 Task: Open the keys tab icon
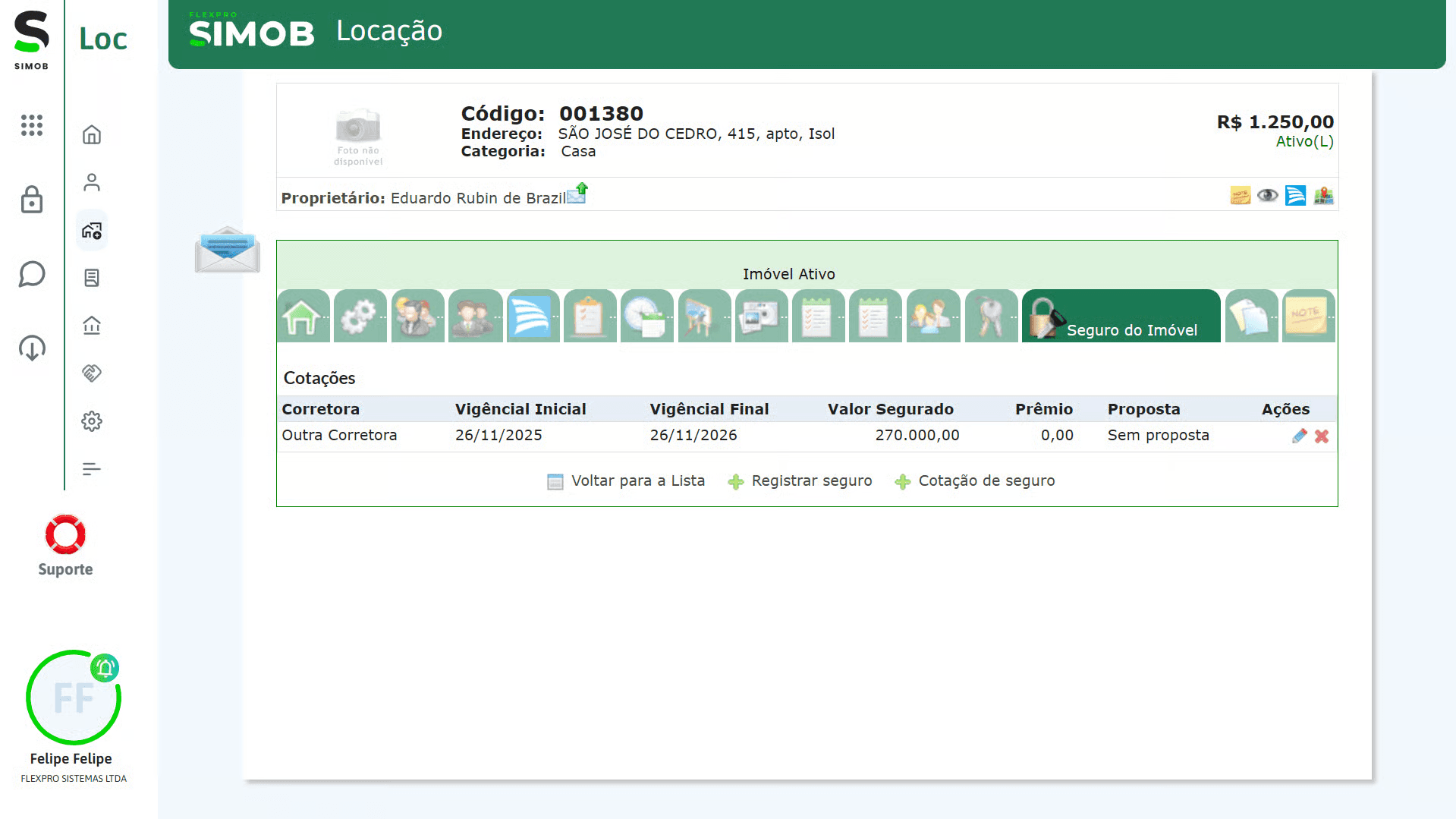991,317
